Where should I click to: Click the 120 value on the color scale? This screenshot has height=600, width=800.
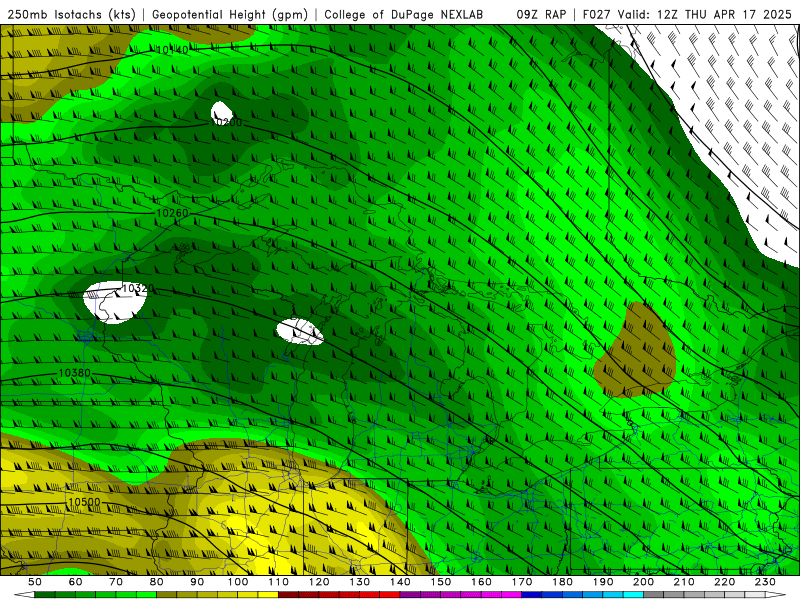[319, 582]
